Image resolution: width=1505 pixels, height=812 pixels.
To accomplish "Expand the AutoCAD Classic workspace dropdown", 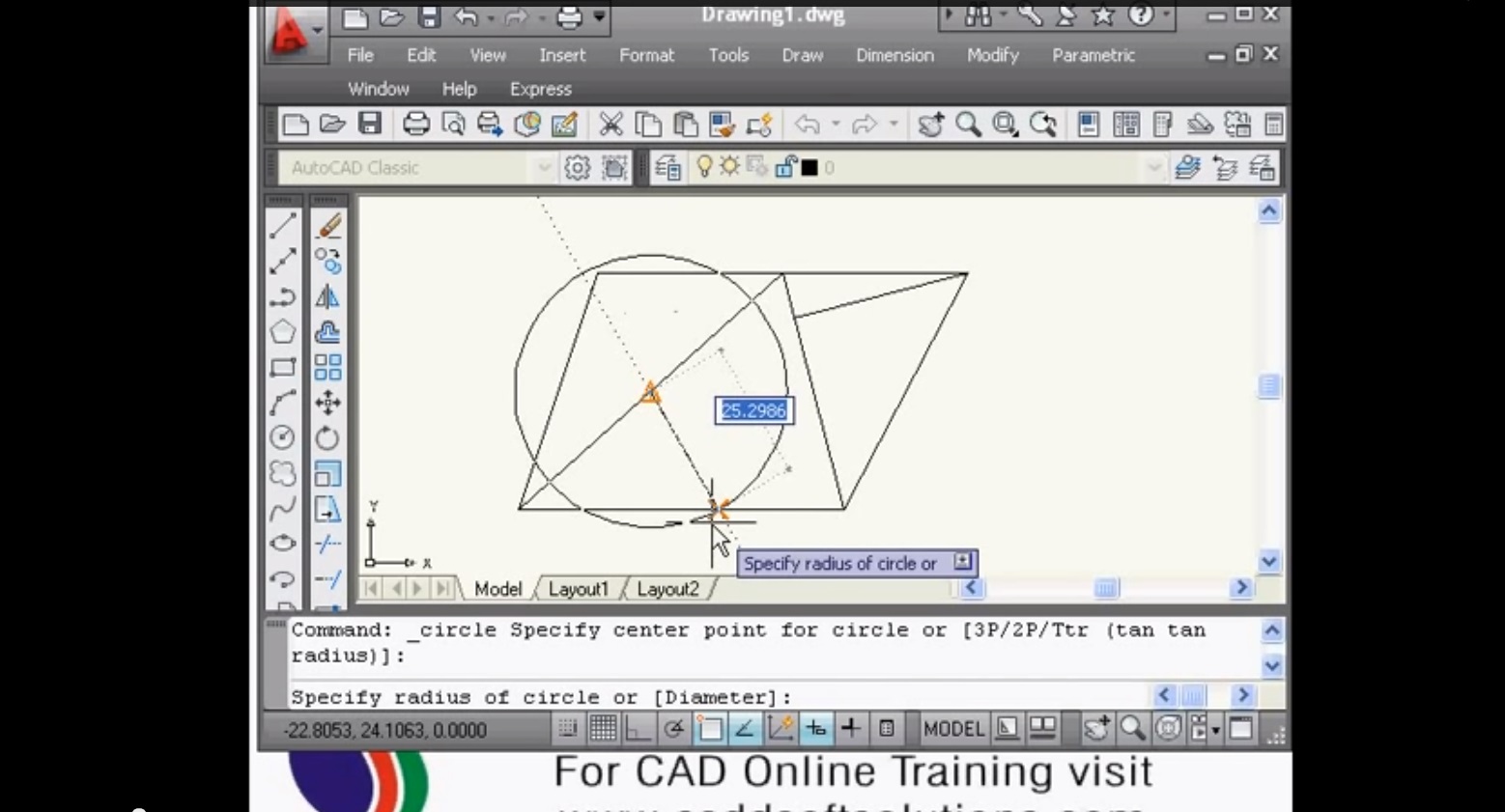I will click(x=544, y=168).
